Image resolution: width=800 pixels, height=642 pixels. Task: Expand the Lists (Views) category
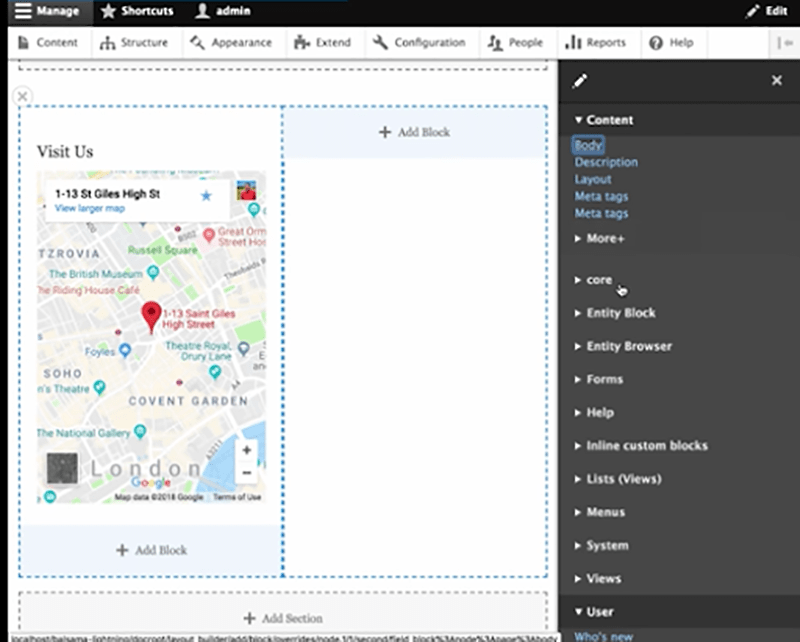(623, 479)
